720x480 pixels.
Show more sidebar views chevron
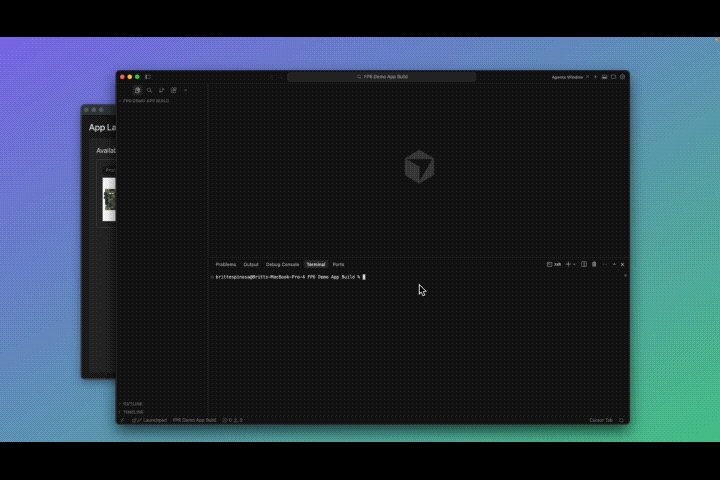coord(186,90)
